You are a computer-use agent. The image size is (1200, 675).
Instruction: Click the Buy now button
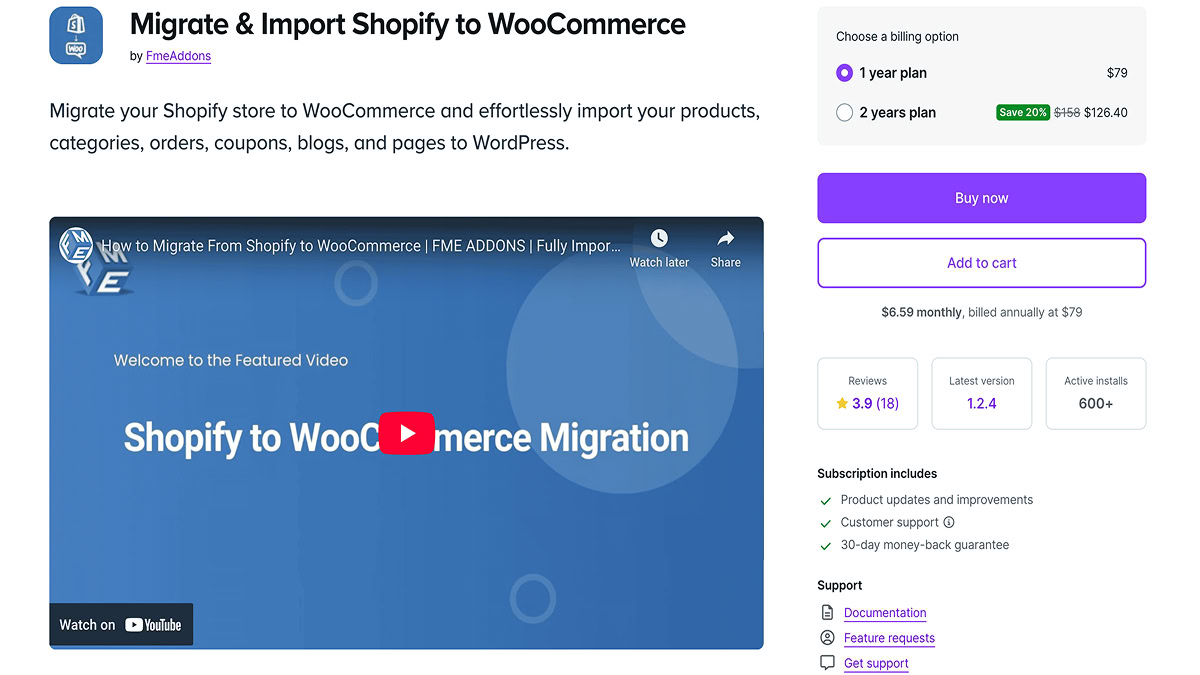982,198
